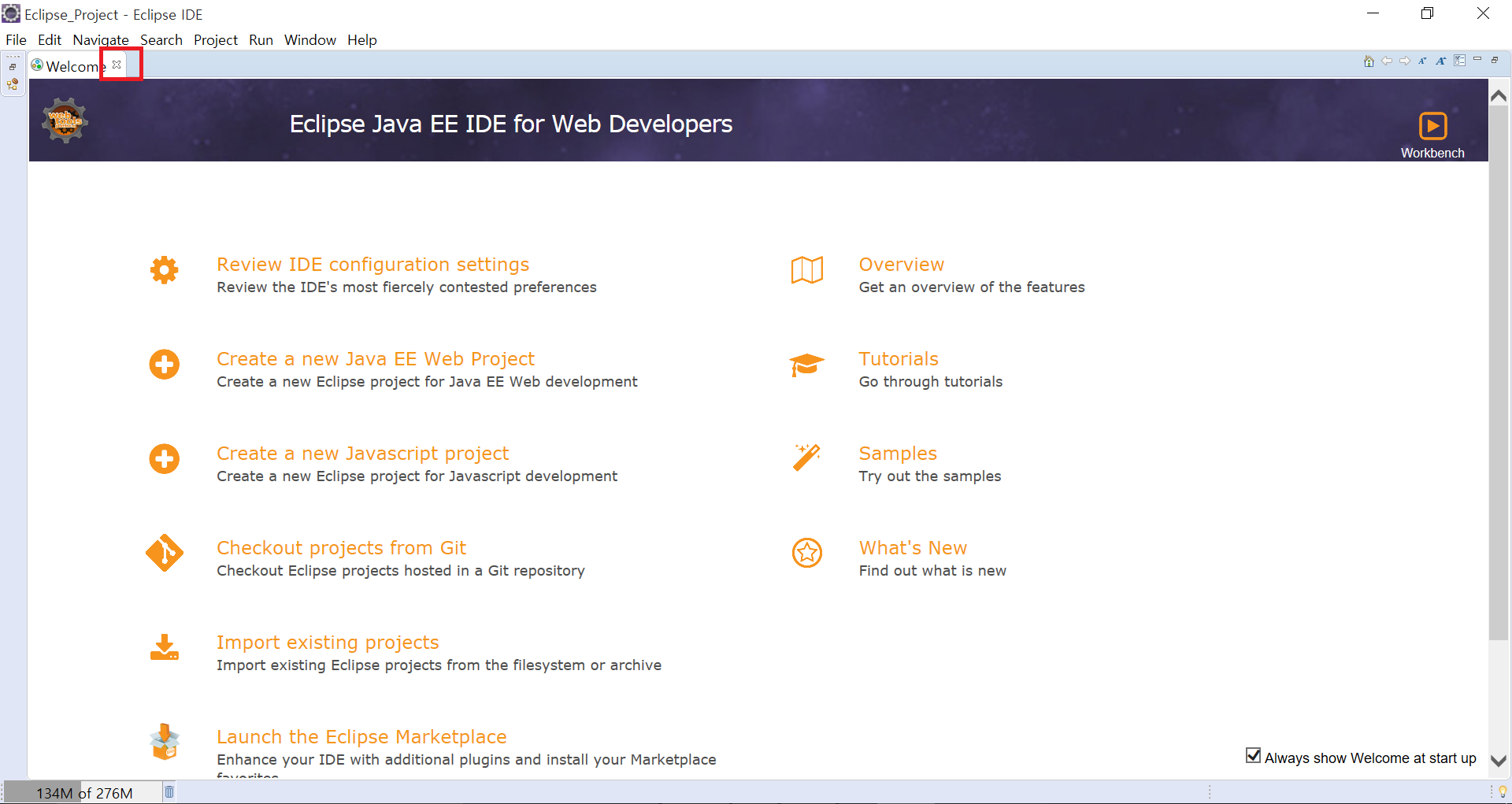Screen dimensions: 1512x804
Task: Open the Project menu
Action: [x=216, y=40]
